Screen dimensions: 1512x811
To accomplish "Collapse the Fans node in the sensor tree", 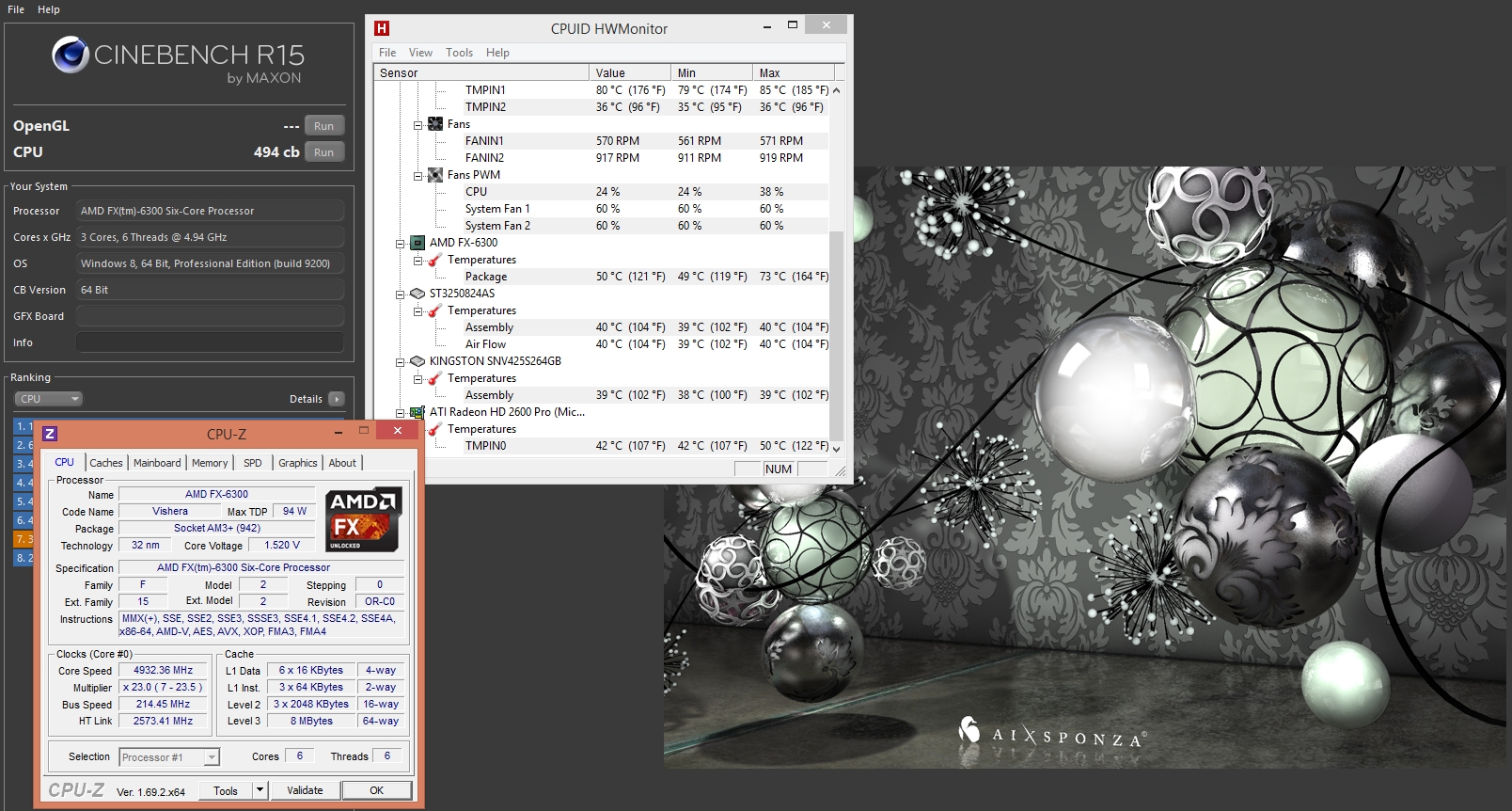I will pos(418,124).
